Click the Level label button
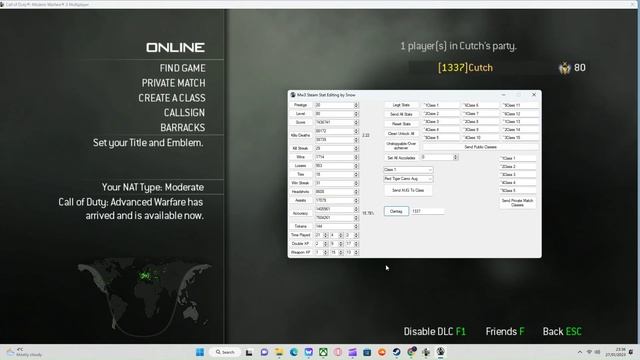This screenshot has height=360, width=640. click(x=300, y=114)
